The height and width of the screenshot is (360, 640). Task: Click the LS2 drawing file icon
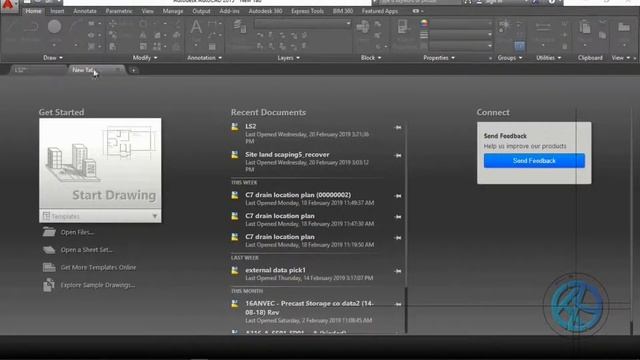pyautogui.click(x=235, y=127)
